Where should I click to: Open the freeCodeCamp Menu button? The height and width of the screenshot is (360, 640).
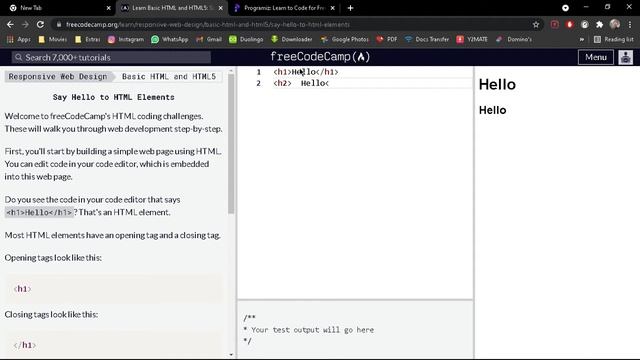pyautogui.click(x=596, y=57)
